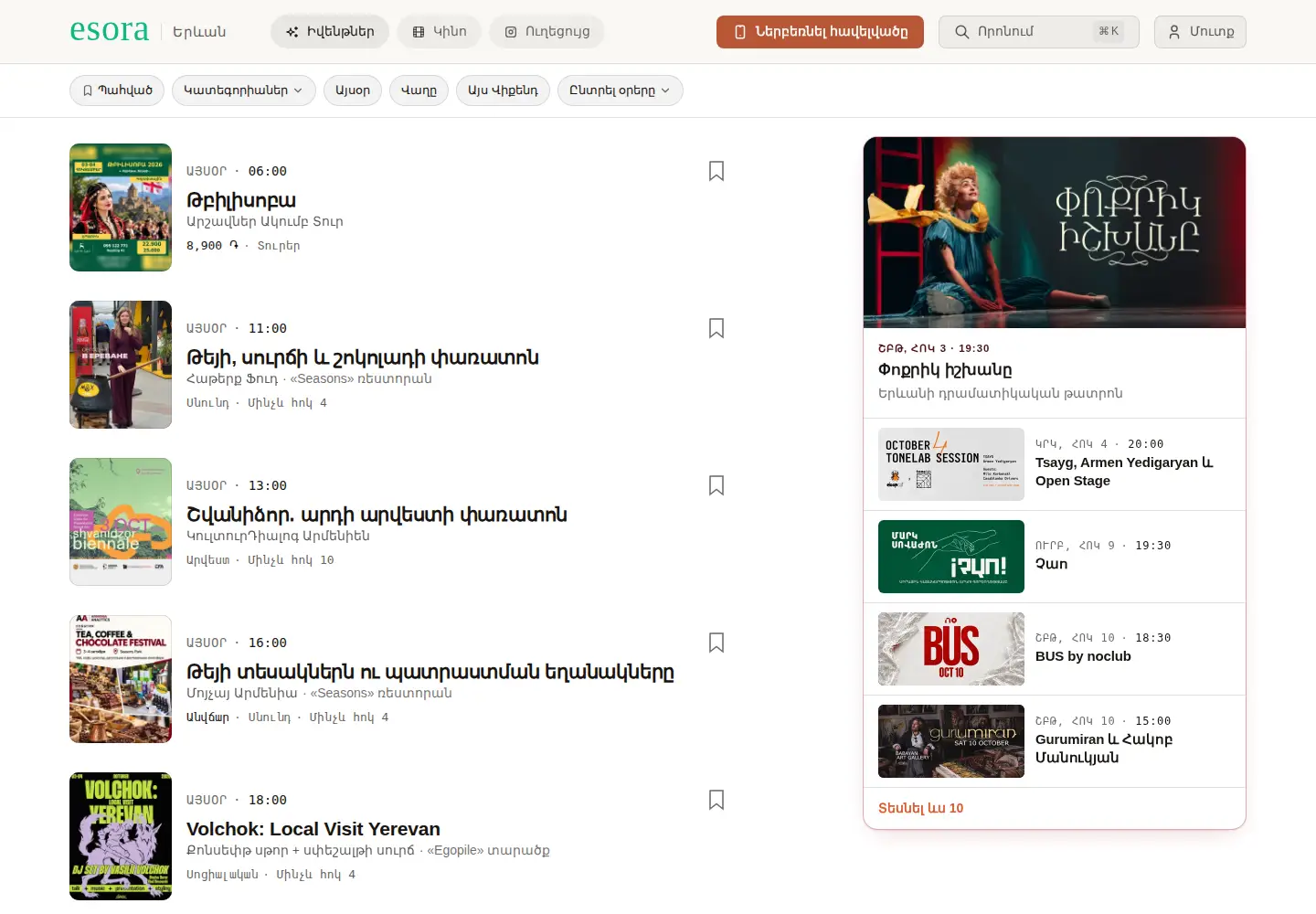The height and width of the screenshot is (914, 1316).
Task: Open the BUS by noclub event title
Action: click(1083, 656)
